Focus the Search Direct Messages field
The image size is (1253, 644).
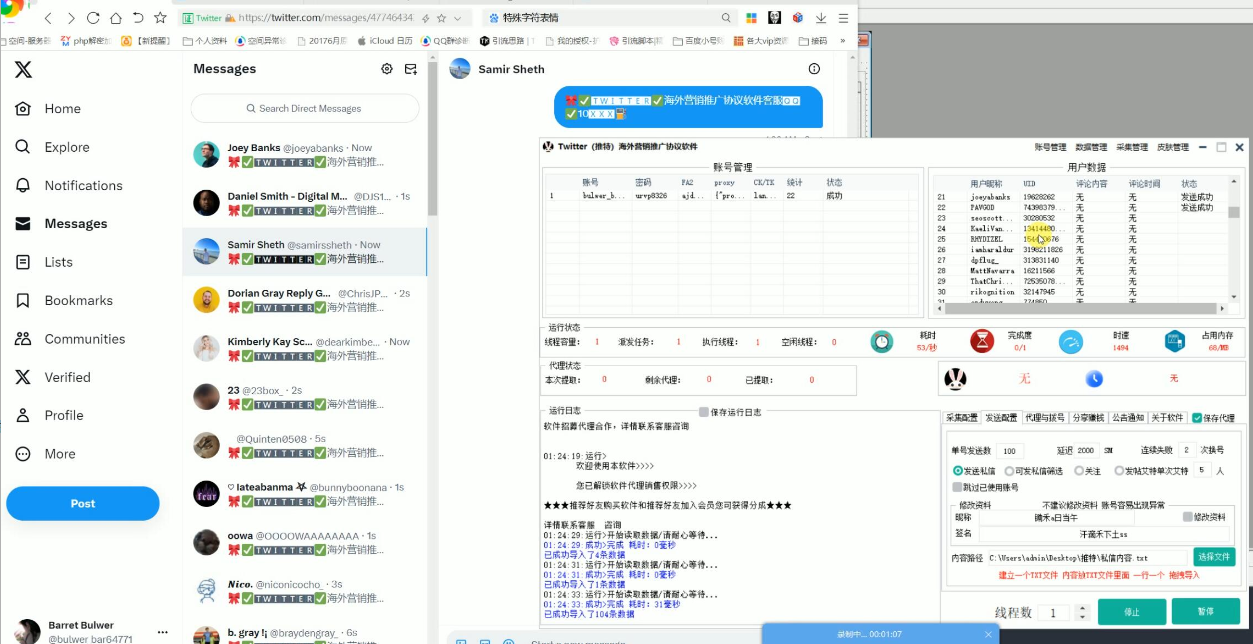(305, 108)
